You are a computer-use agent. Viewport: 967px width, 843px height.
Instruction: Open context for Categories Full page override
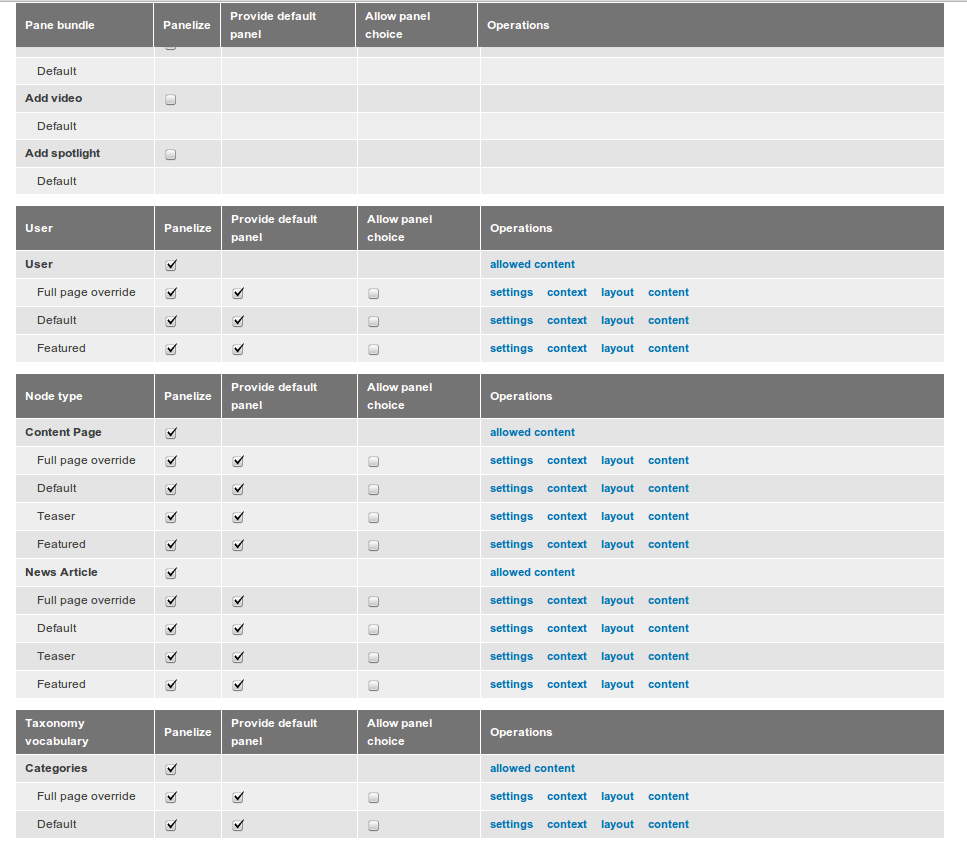pos(567,796)
